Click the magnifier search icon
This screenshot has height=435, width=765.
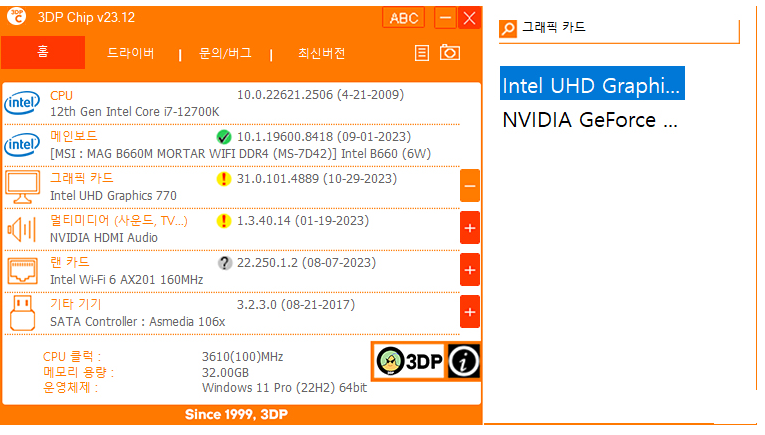pos(508,28)
